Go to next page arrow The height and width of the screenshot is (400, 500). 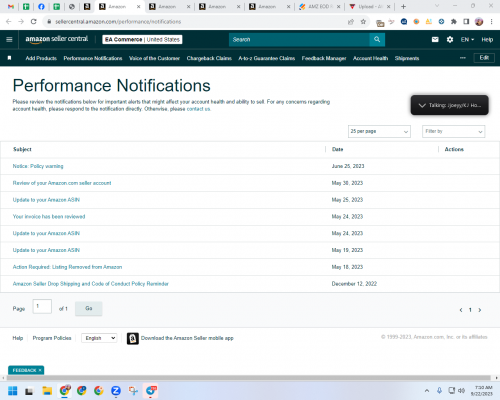coord(480,310)
